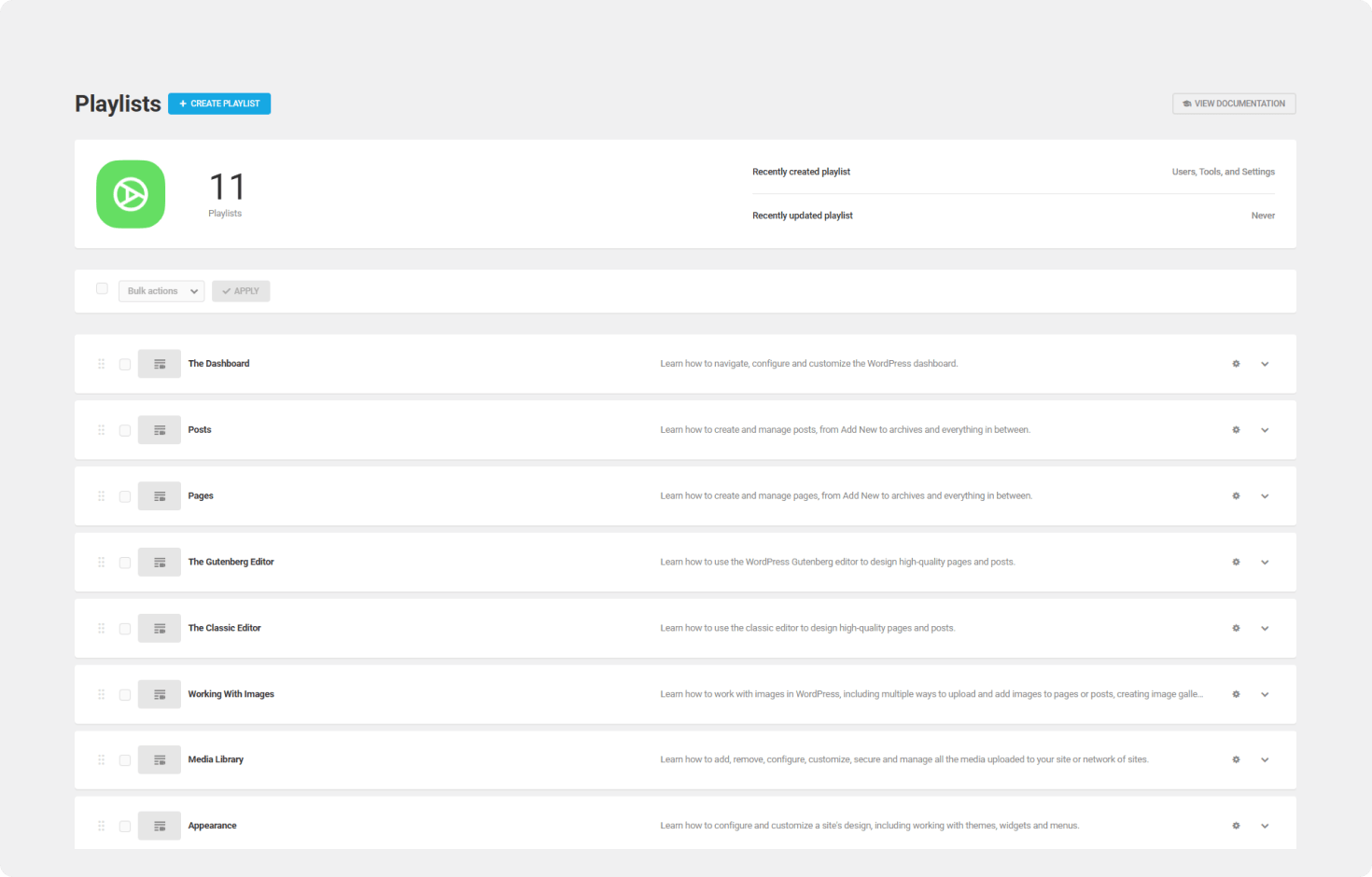Expand the Posts playlist chevron

(x=1265, y=430)
